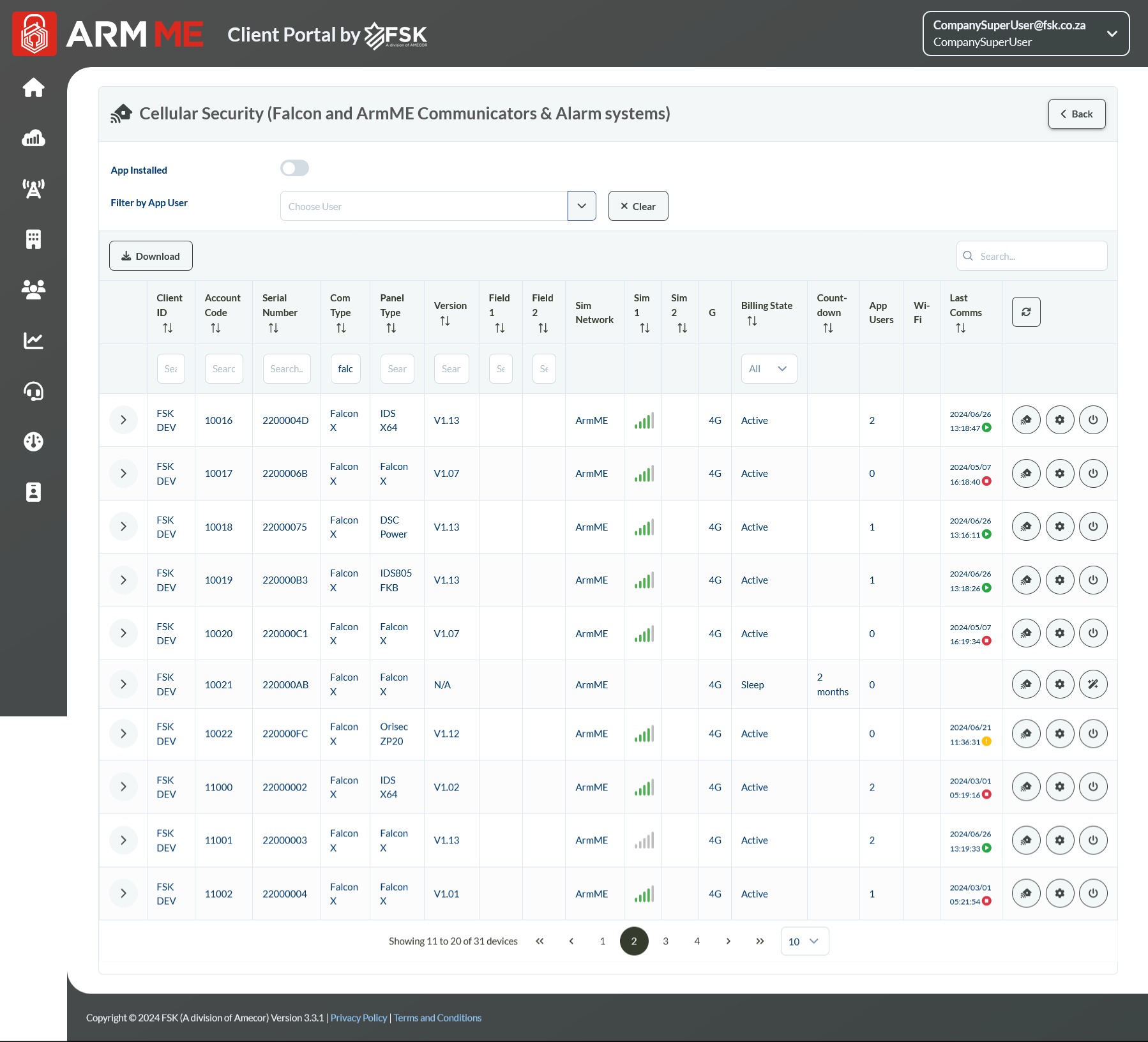Open the headset support sidebar icon
Screen dimensions: 1148x1042
coord(33,391)
